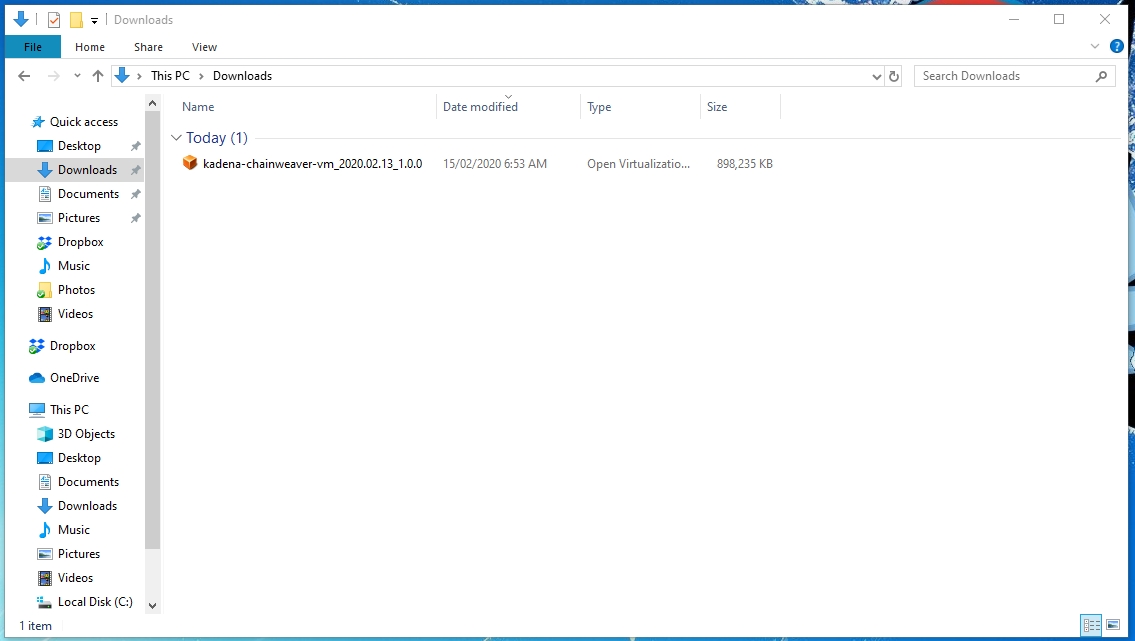Open the Customize Quick Access Toolbar dropdown

tap(94, 20)
